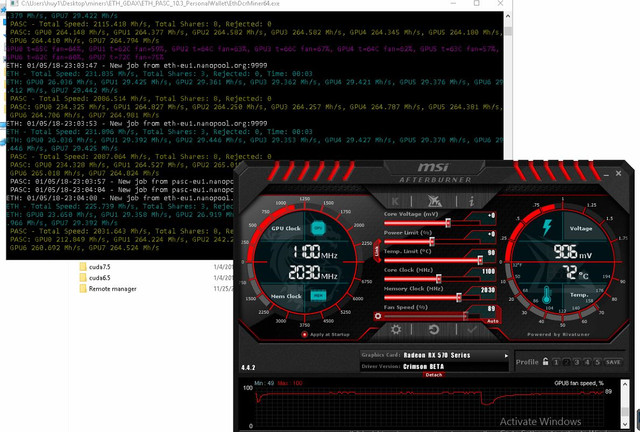Open Afterburner settings gear icon
The height and width of the screenshot is (432, 640).
[x=396, y=329]
